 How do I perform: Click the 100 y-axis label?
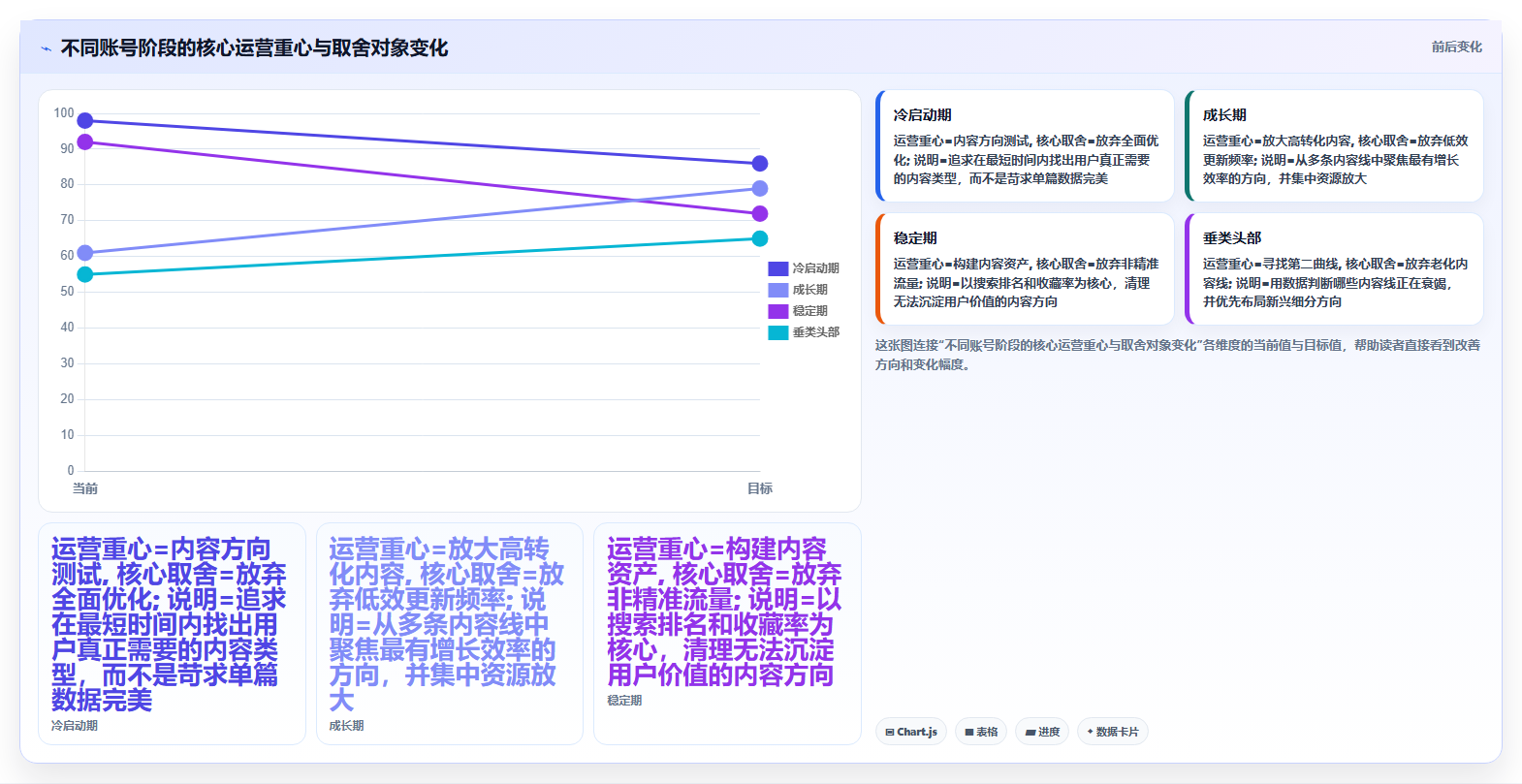tap(64, 113)
